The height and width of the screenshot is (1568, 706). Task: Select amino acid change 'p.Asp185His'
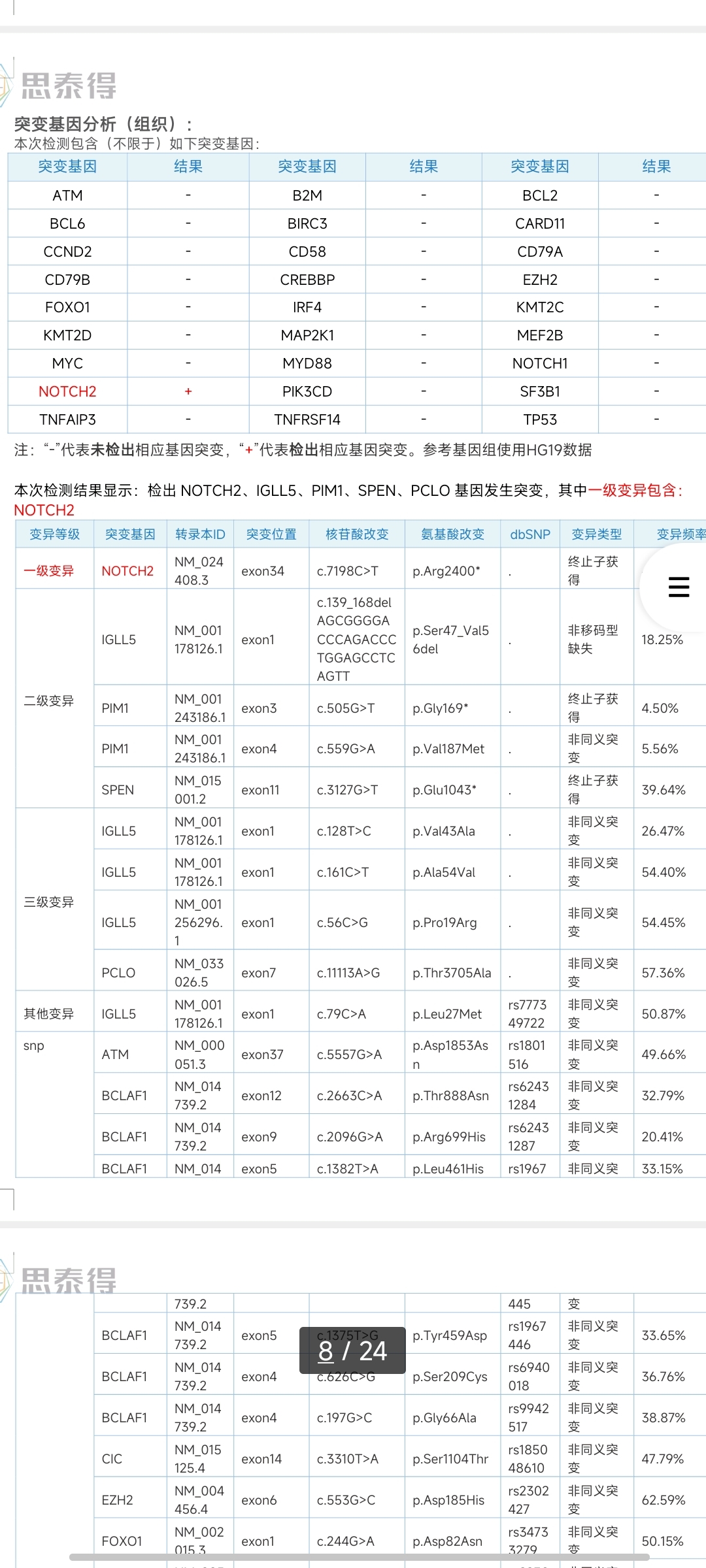pyautogui.click(x=448, y=1500)
